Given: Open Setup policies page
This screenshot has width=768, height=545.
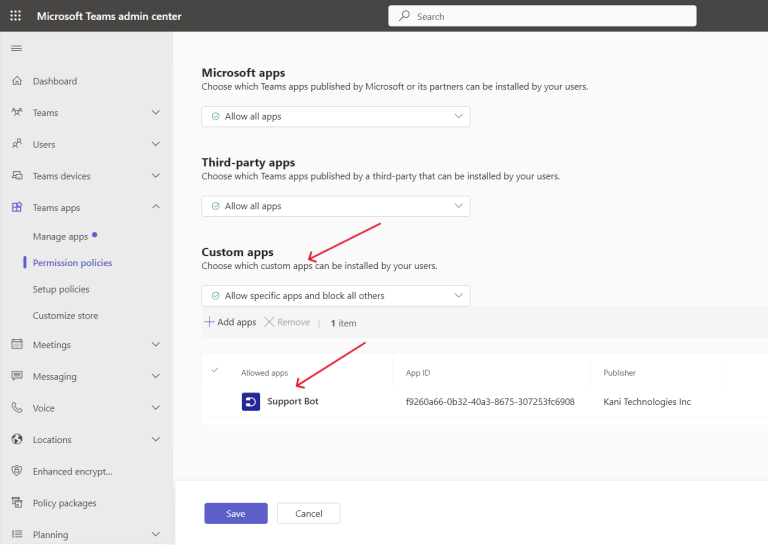Looking at the screenshot, I should tap(61, 289).
